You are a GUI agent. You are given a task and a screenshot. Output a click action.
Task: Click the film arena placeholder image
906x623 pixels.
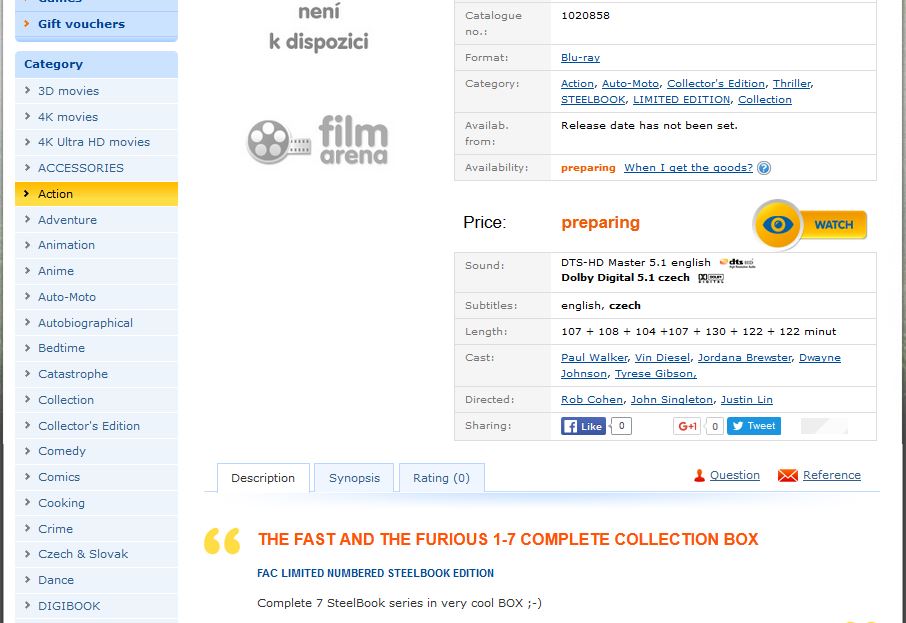pos(317,140)
